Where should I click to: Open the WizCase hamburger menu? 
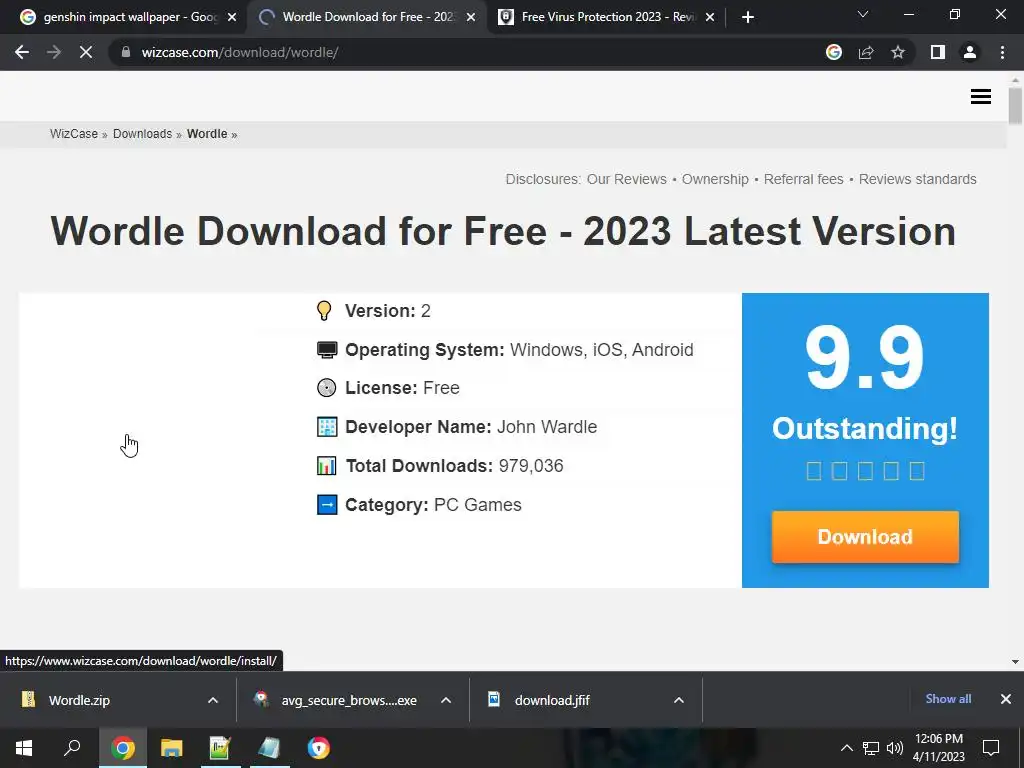(981, 97)
